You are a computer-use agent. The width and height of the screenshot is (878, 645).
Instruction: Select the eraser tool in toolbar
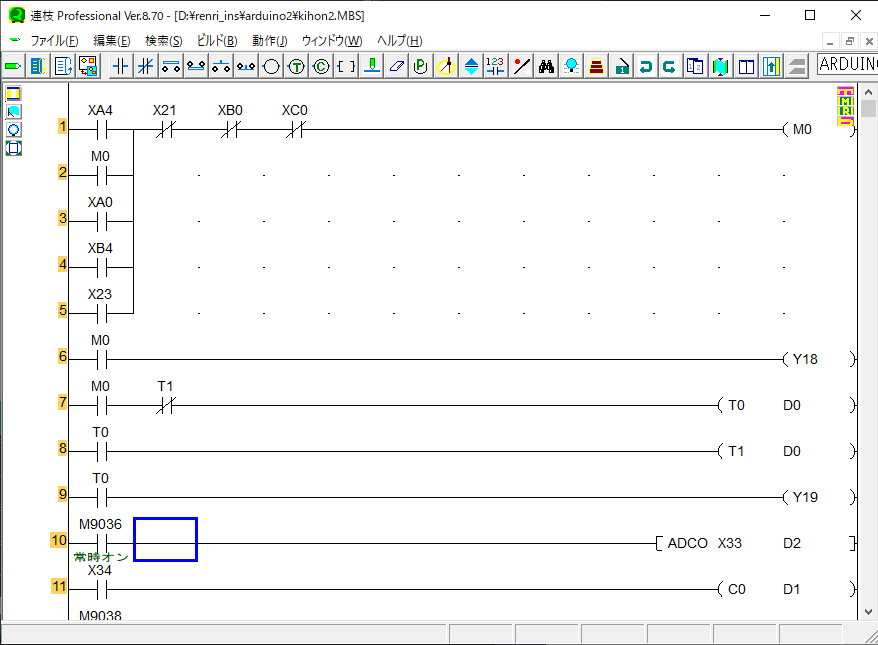[x=396, y=66]
